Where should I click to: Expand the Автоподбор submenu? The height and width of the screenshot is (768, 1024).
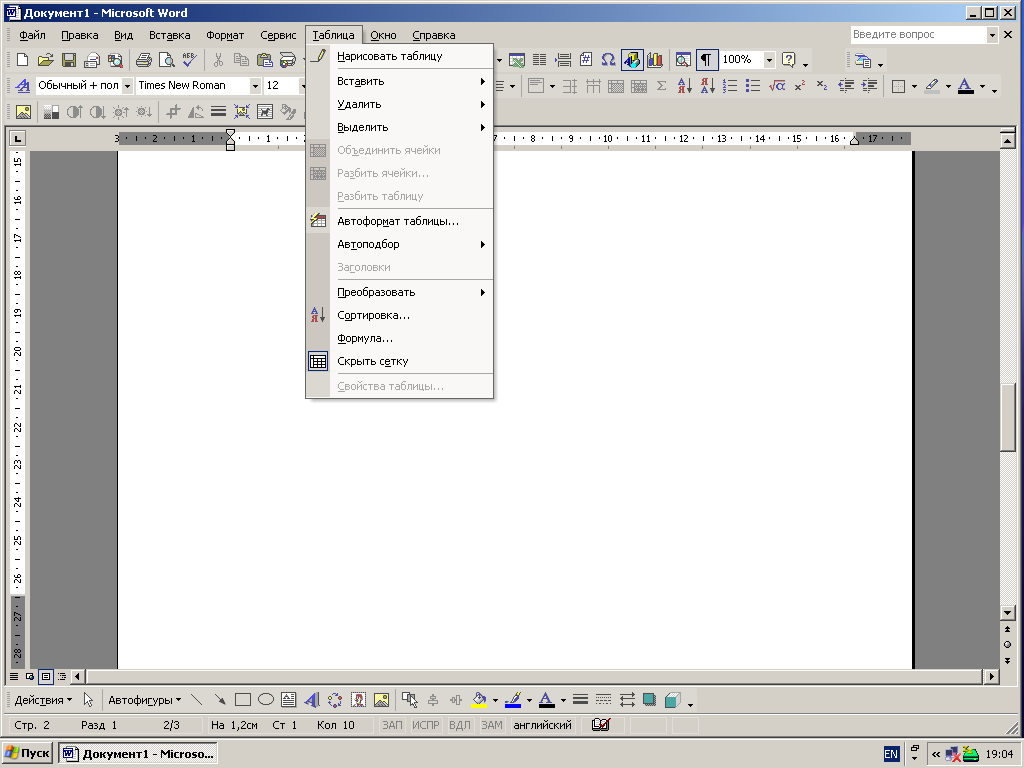[x=399, y=244]
